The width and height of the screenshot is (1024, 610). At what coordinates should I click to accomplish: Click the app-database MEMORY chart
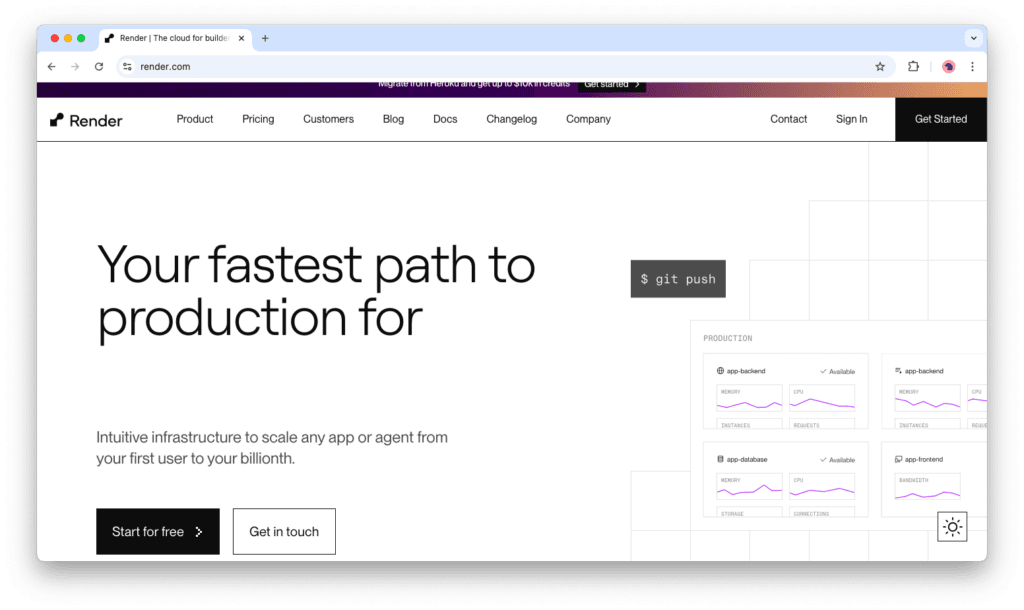[749, 486]
